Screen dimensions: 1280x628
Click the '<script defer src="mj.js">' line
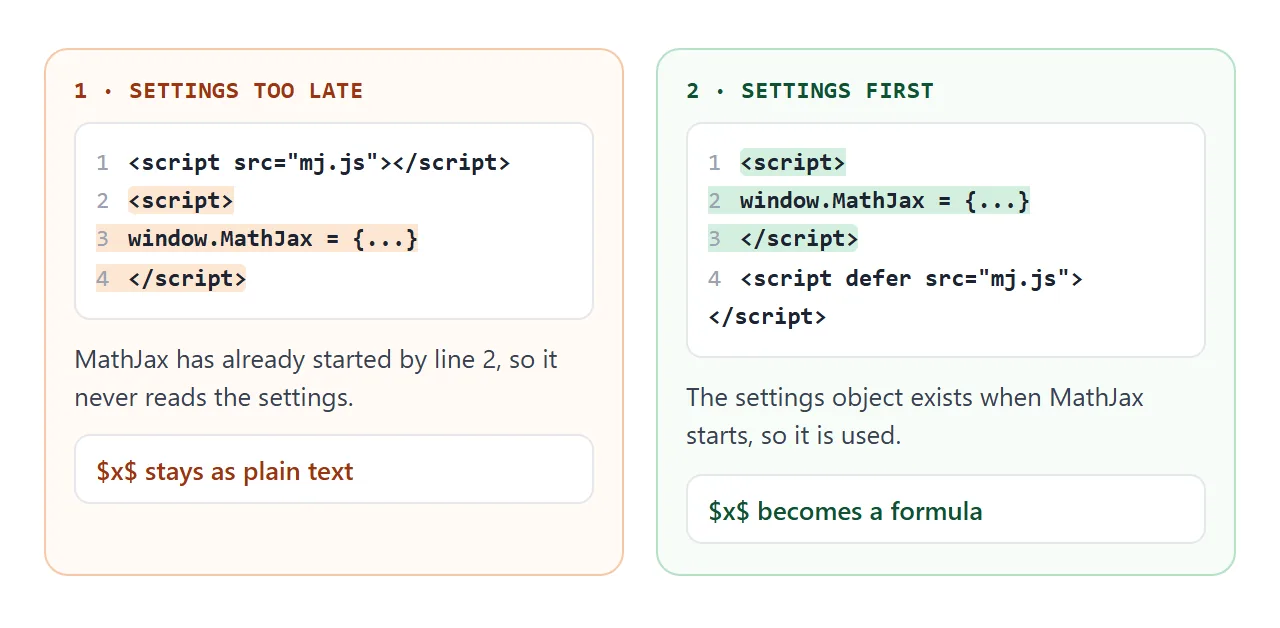pos(911,278)
